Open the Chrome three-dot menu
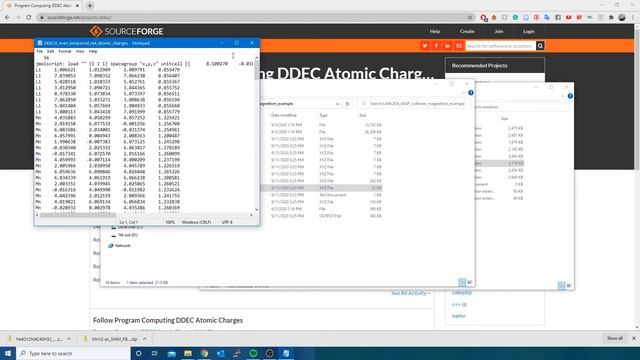 (x=633, y=17)
